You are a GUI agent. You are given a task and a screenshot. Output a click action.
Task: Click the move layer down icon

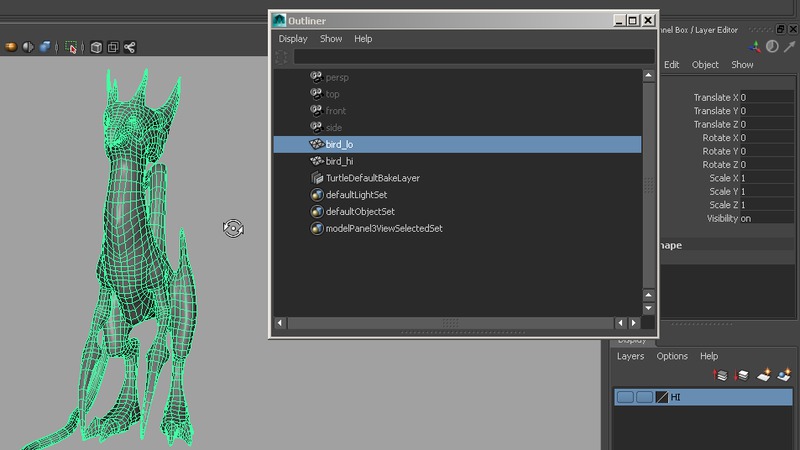click(742, 375)
